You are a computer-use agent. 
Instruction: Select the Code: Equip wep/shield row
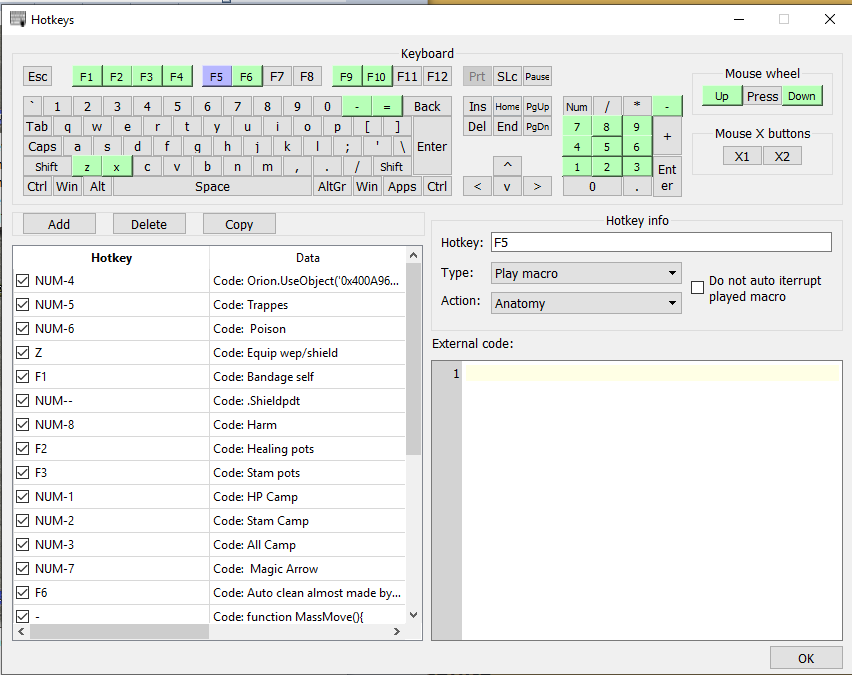(209, 353)
